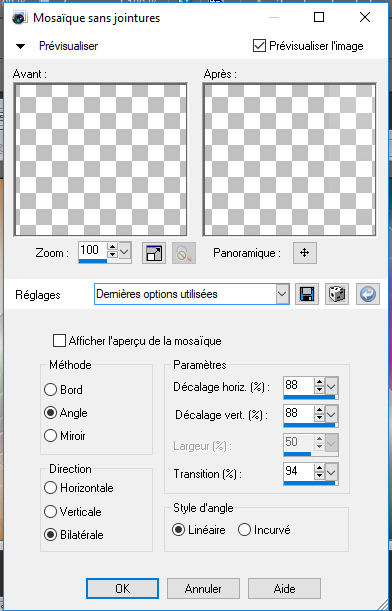This screenshot has width=392, height=611.
Task: Select Incurvé angle style
Action: (244, 530)
